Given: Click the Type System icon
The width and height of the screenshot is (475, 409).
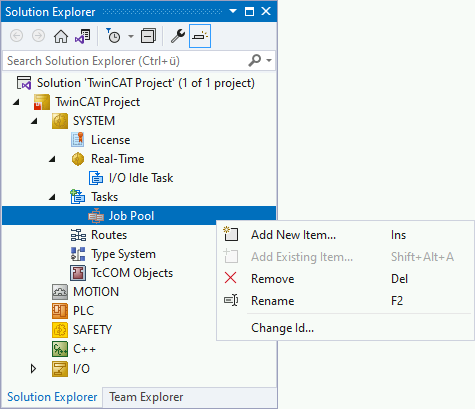Looking at the screenshot, I should (78, 254).
